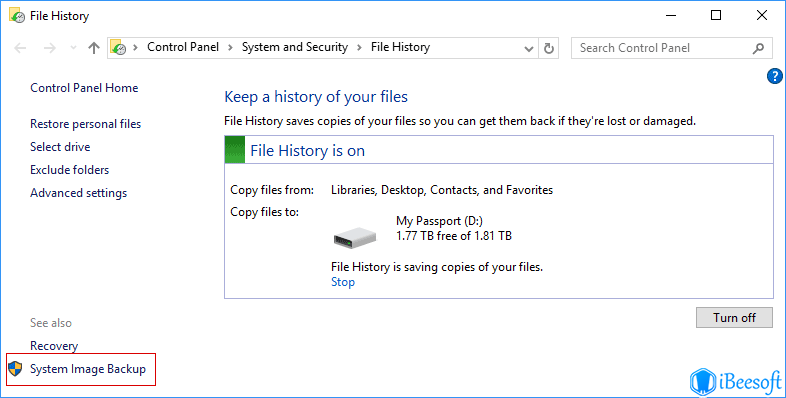Minimize the File History window
Screen dimensions: 786x398
point(671,16)
